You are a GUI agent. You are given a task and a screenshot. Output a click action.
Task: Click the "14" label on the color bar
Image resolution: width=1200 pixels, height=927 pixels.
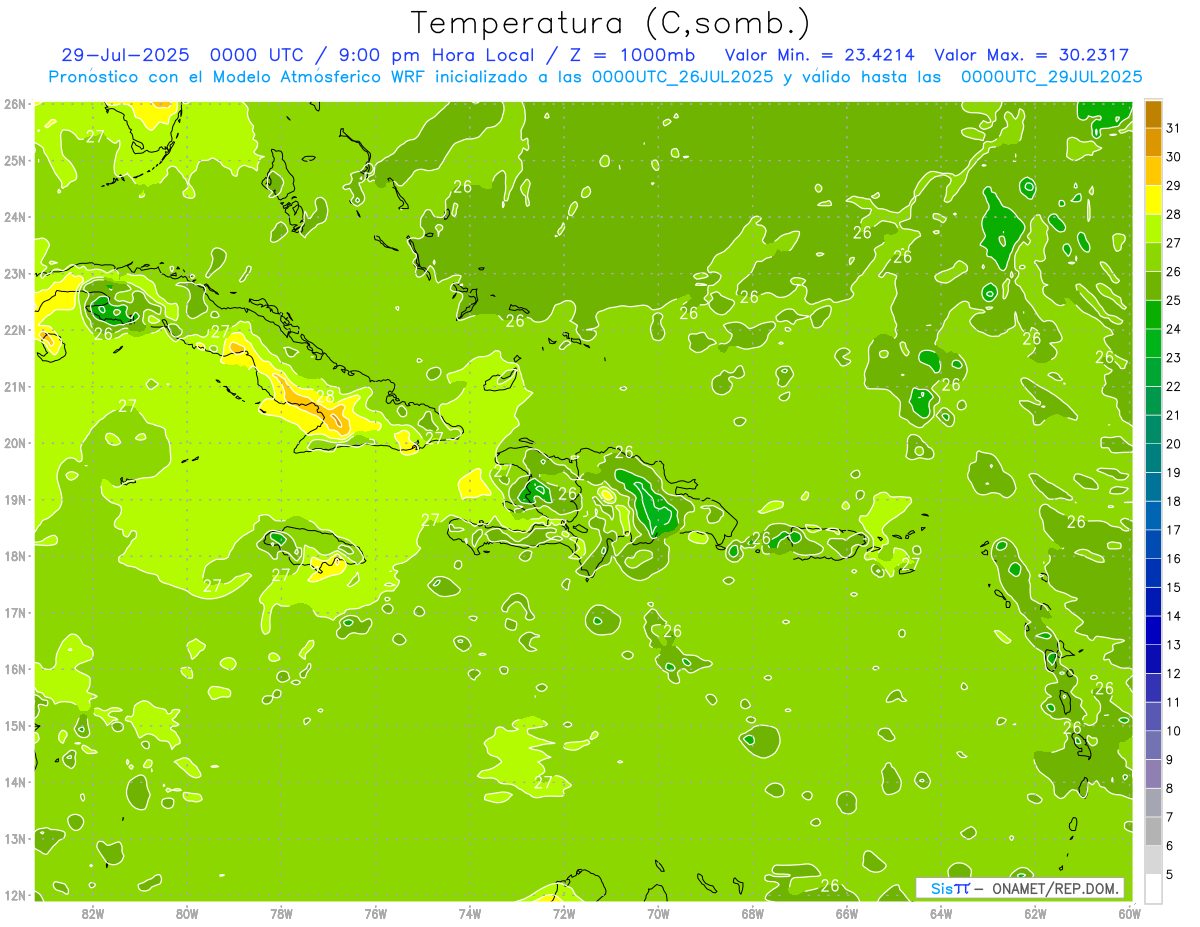point(1173,616)
